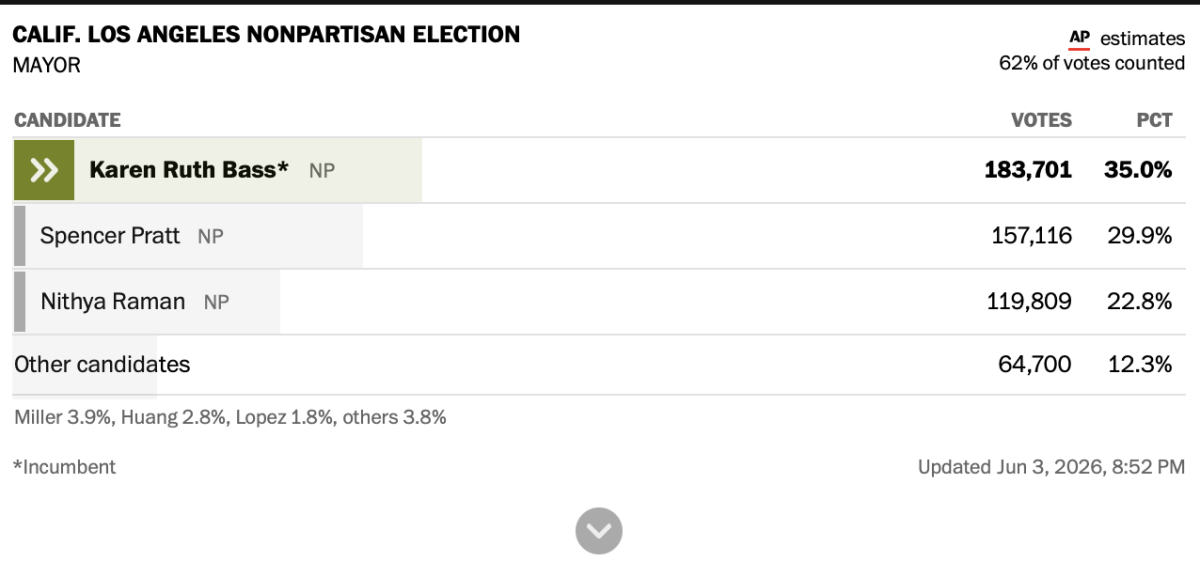Click the 62% of votes counted text

tap(1092, 64)
